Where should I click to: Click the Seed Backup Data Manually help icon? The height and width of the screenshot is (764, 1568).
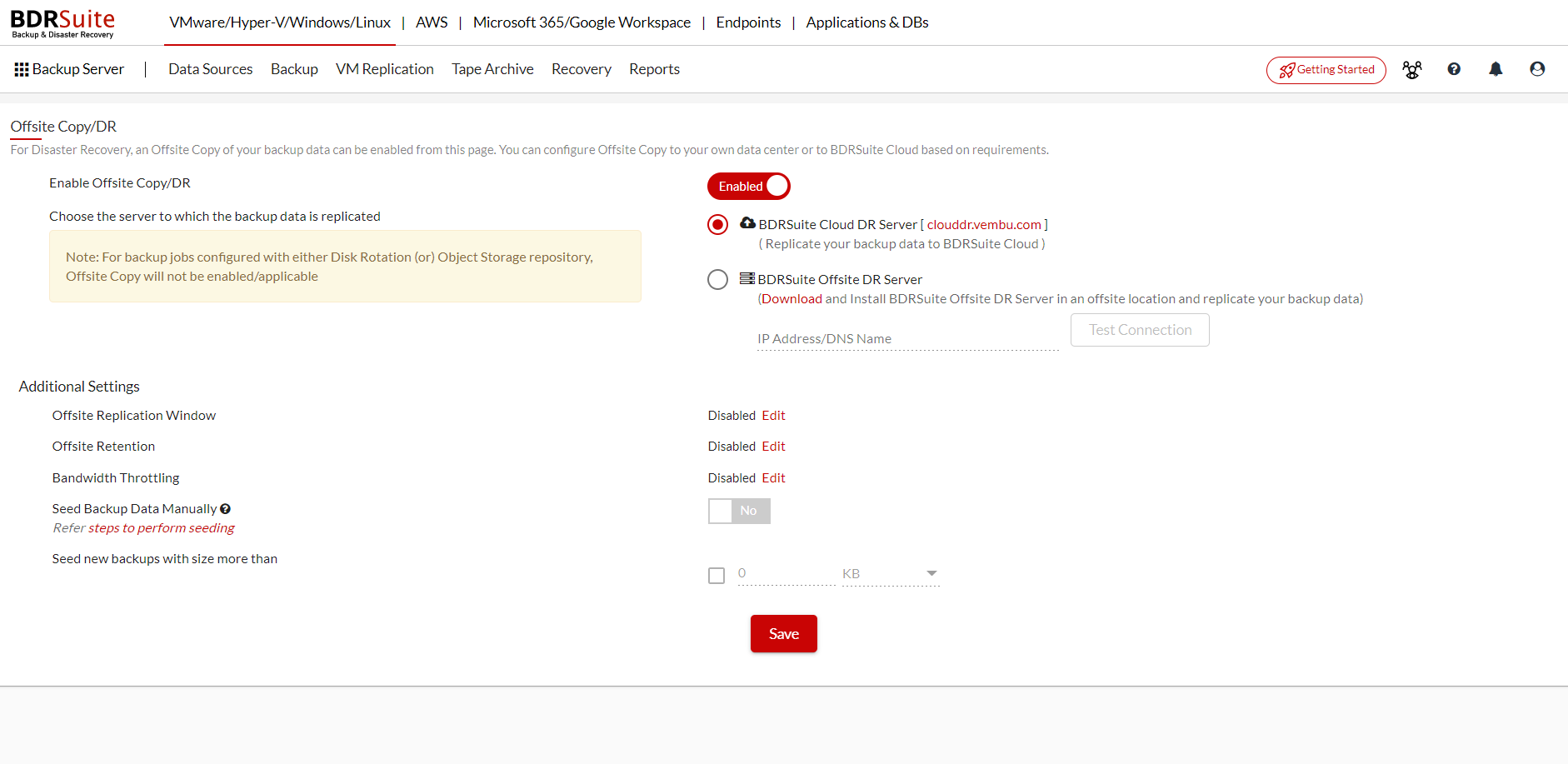[x=225, y=509]
